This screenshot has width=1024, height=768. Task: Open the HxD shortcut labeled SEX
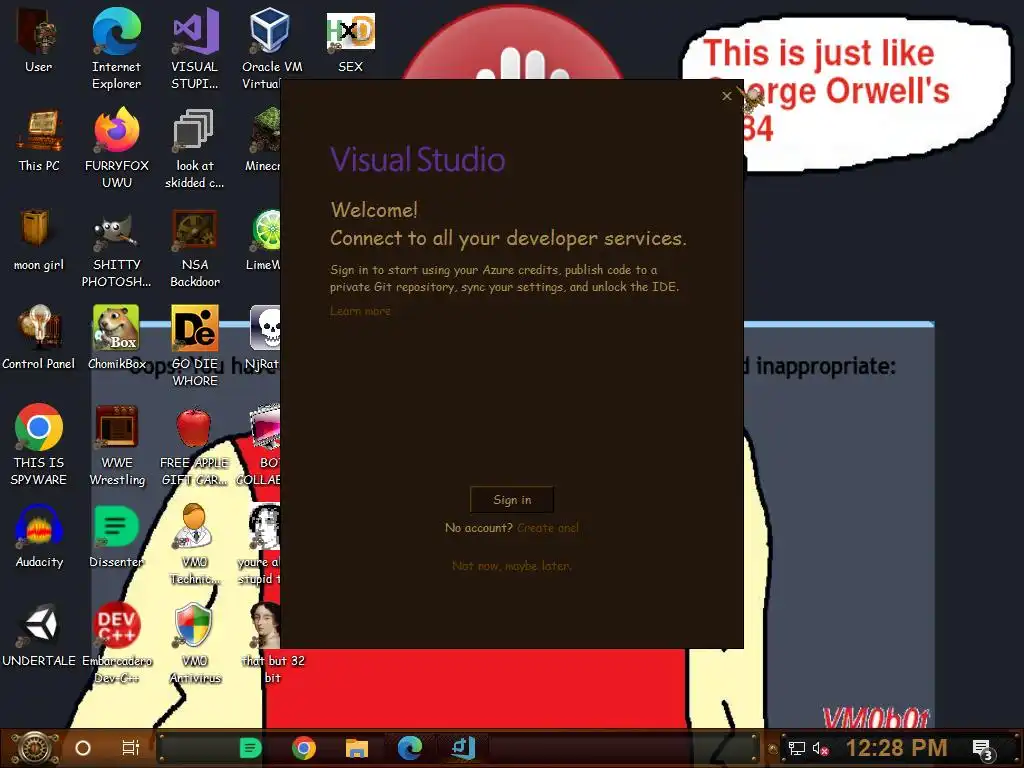[x=351, y=40]
